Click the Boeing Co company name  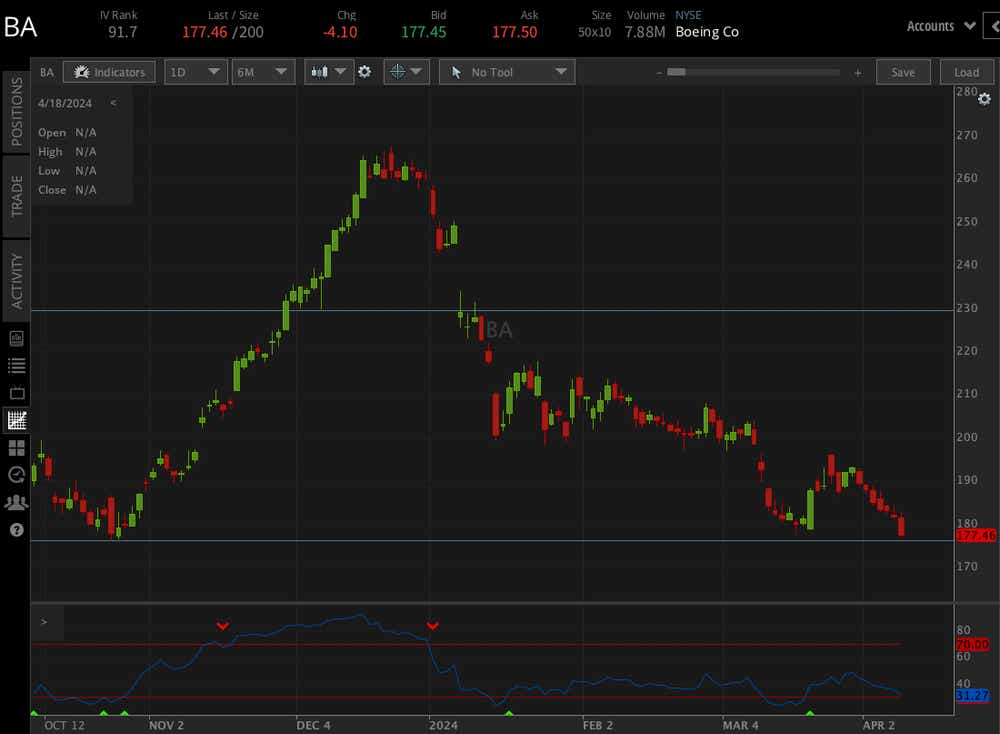click(707, 32)
